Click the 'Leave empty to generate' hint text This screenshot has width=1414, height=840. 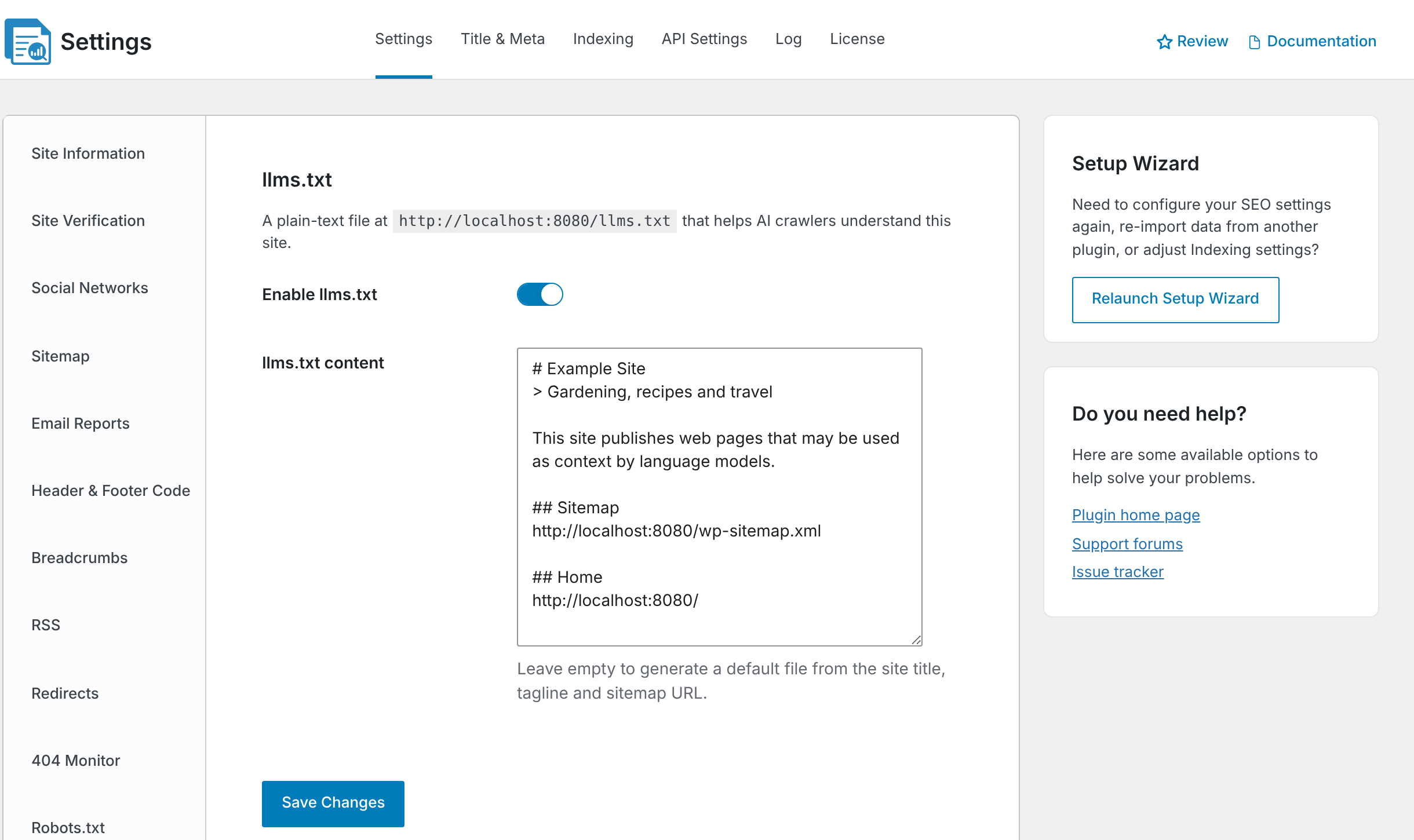(x=731, y=681)
